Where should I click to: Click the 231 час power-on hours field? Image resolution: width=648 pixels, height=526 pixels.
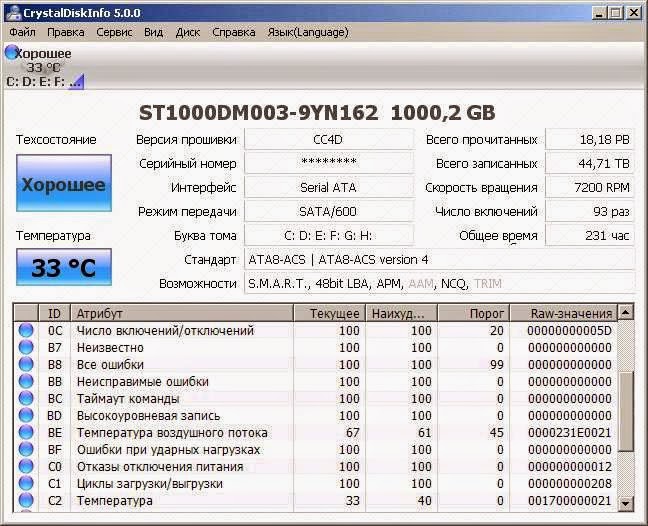[x=590, y=235]
